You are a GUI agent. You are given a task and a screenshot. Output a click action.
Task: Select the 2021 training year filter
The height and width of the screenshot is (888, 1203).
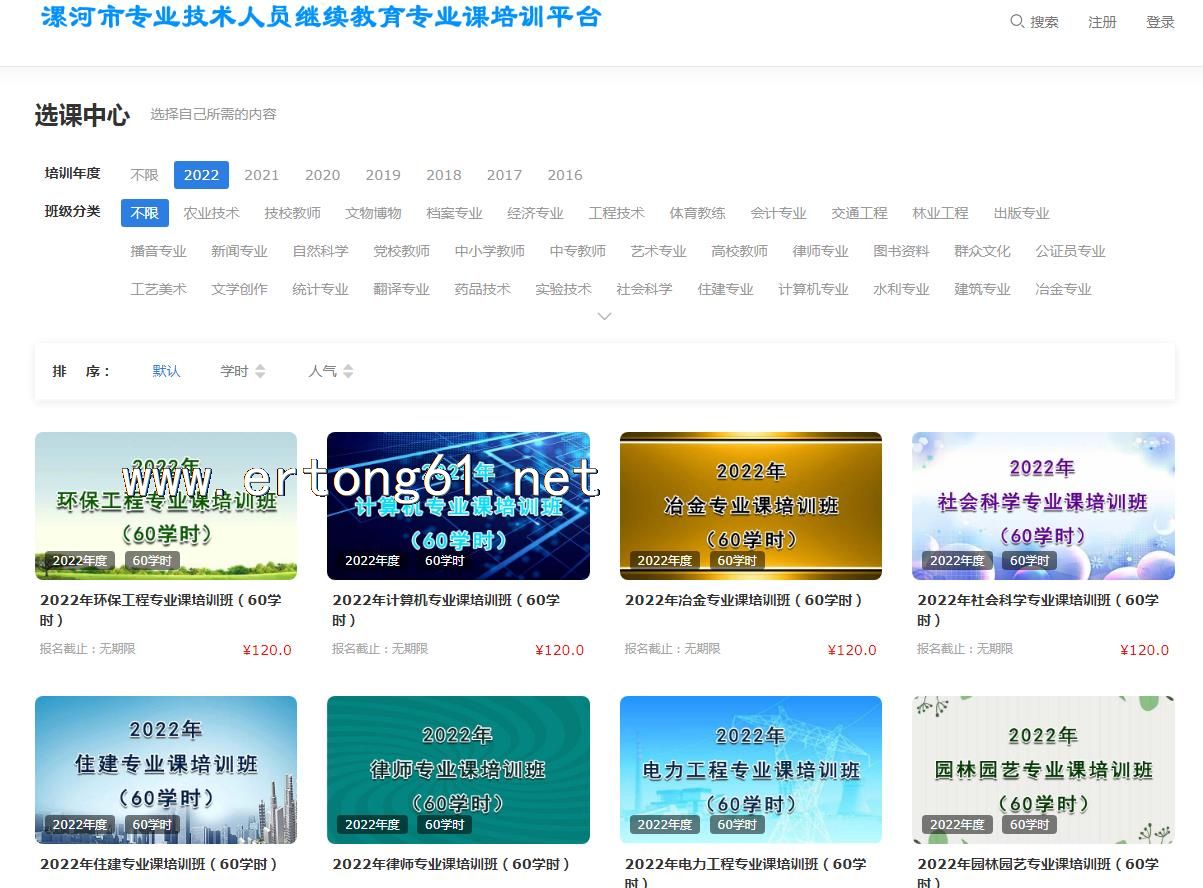[x=261, y=175]
